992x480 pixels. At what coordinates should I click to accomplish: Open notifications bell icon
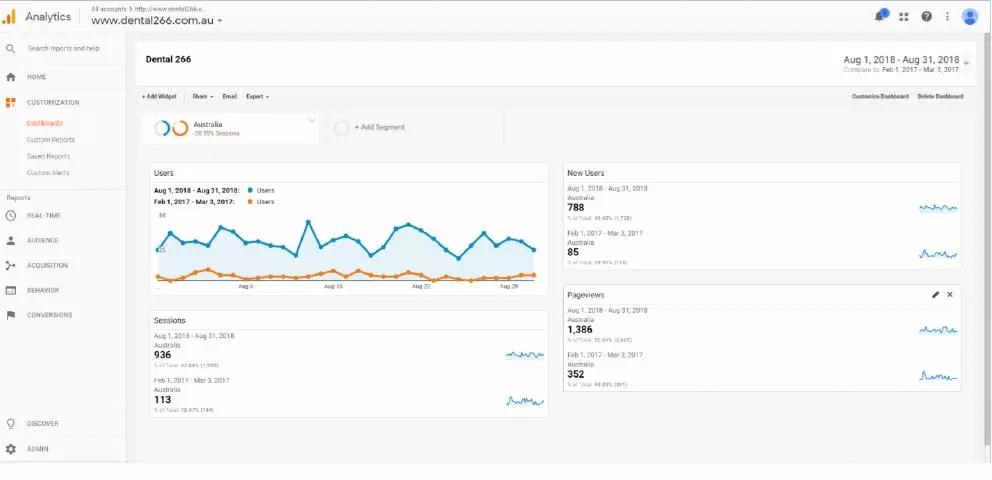pos(880,16)
